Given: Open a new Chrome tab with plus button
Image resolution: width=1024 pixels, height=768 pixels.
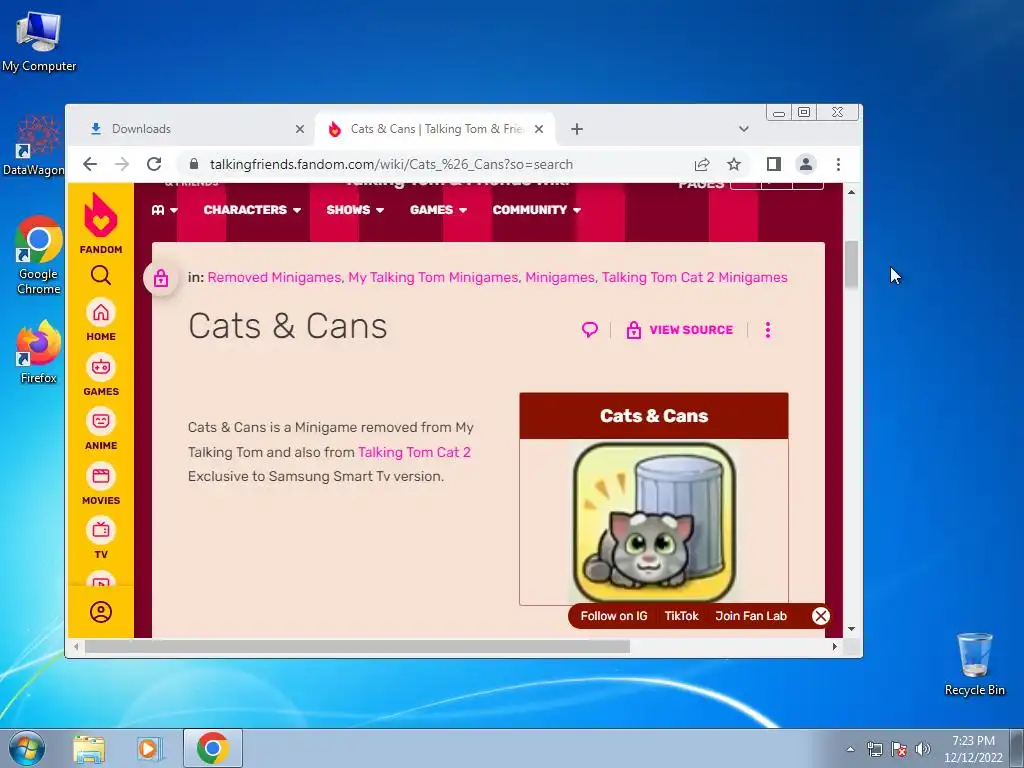Looking at the screenshot, I should pyautogui.click(x=577, y=129).
